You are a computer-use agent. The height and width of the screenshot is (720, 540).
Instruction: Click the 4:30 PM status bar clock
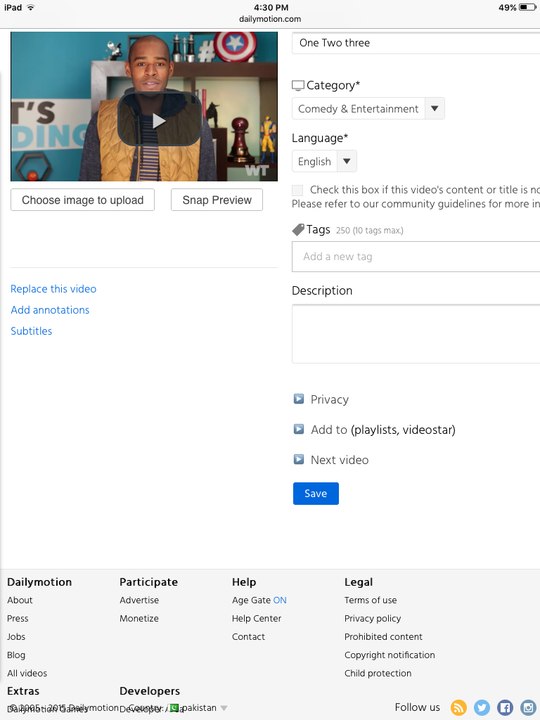[x=271, y=7]
